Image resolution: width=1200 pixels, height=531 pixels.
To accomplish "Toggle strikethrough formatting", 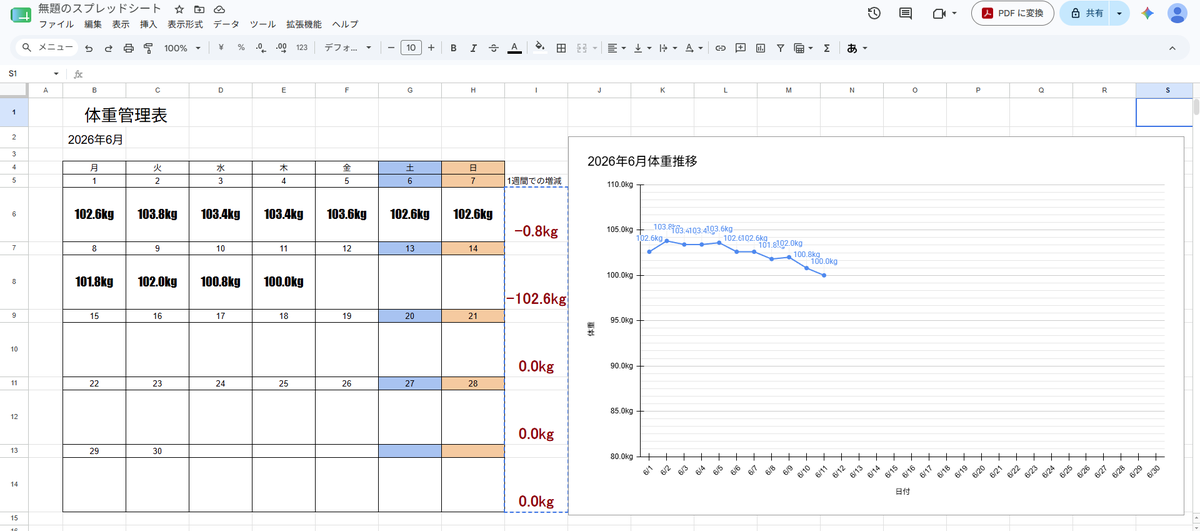I will click(x=493, y=47).
